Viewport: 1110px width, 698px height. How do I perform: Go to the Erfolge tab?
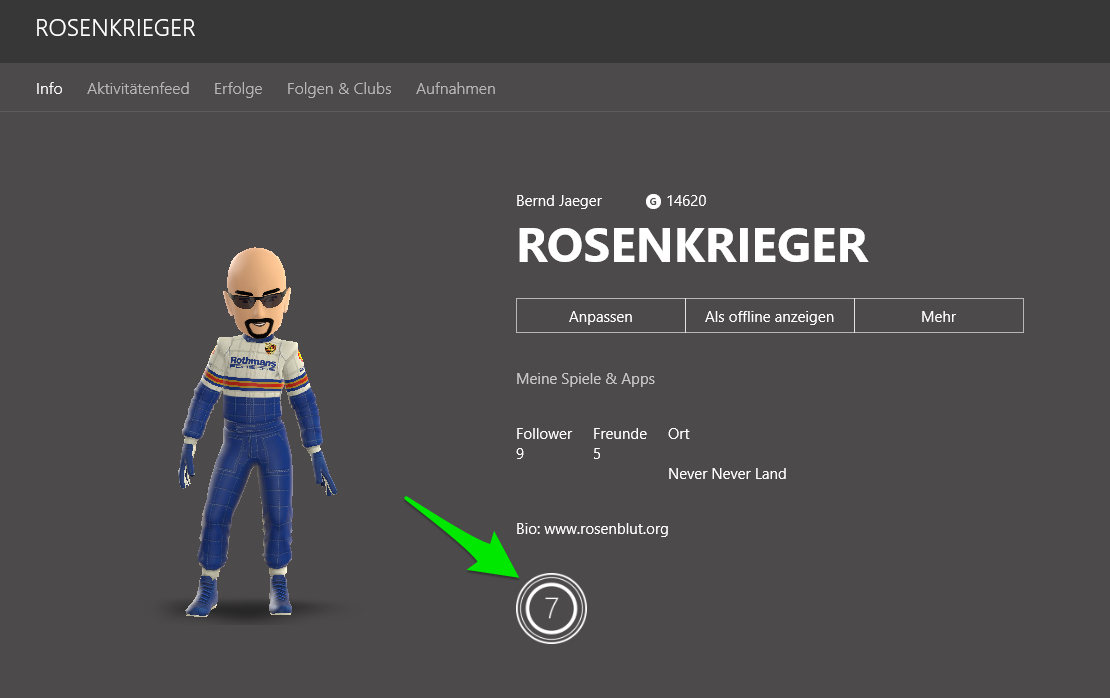tap(238, 89)
